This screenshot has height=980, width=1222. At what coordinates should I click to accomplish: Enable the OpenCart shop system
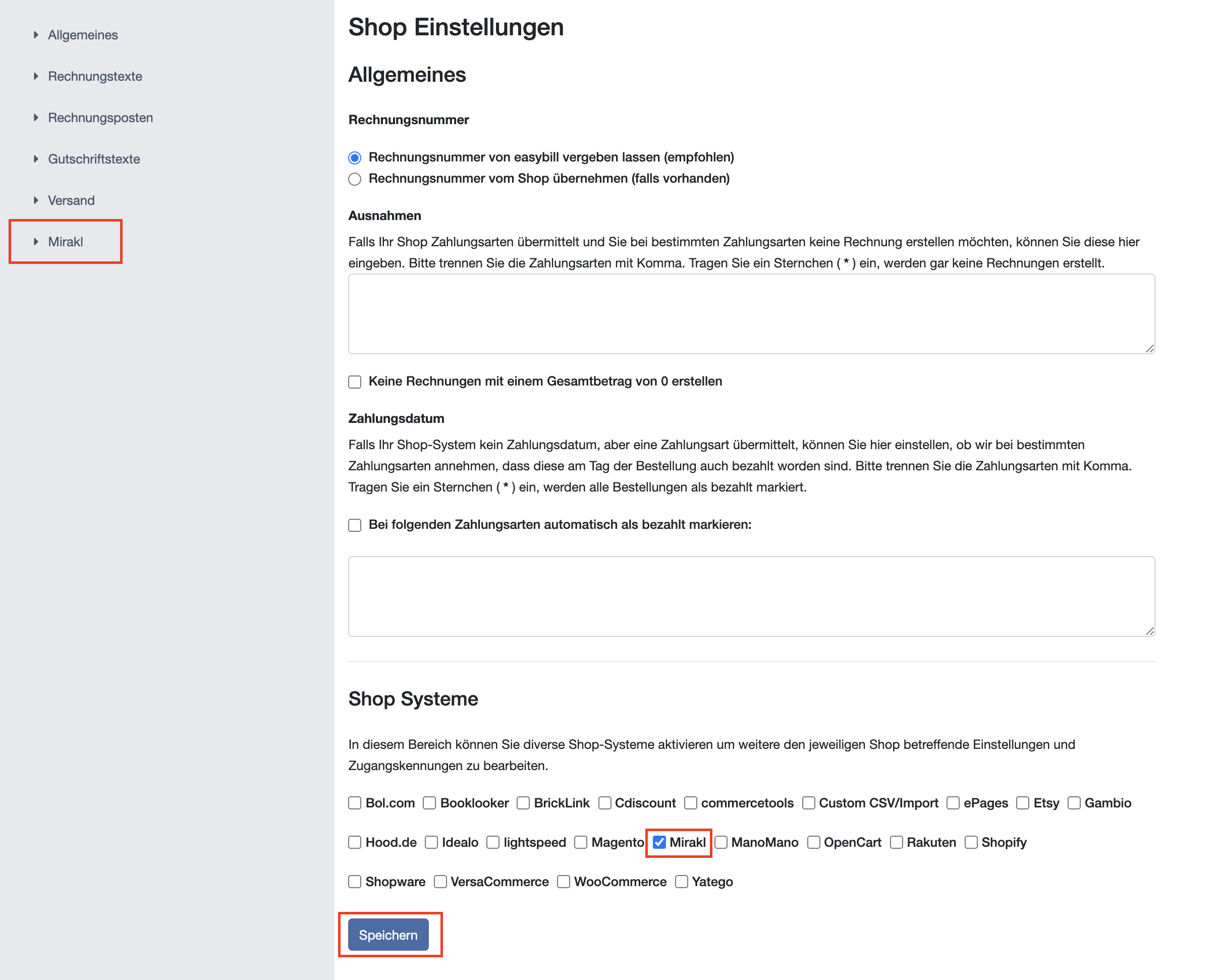tap(814, 842)
